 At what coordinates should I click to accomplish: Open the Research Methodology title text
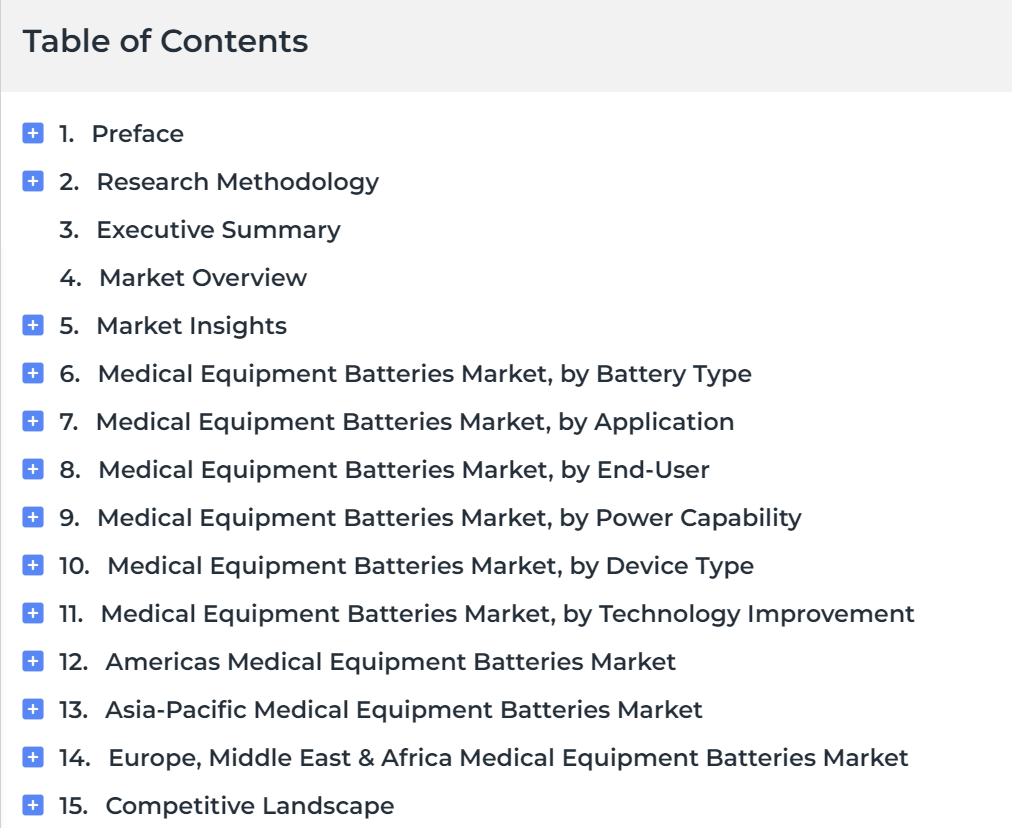(238, 183)
